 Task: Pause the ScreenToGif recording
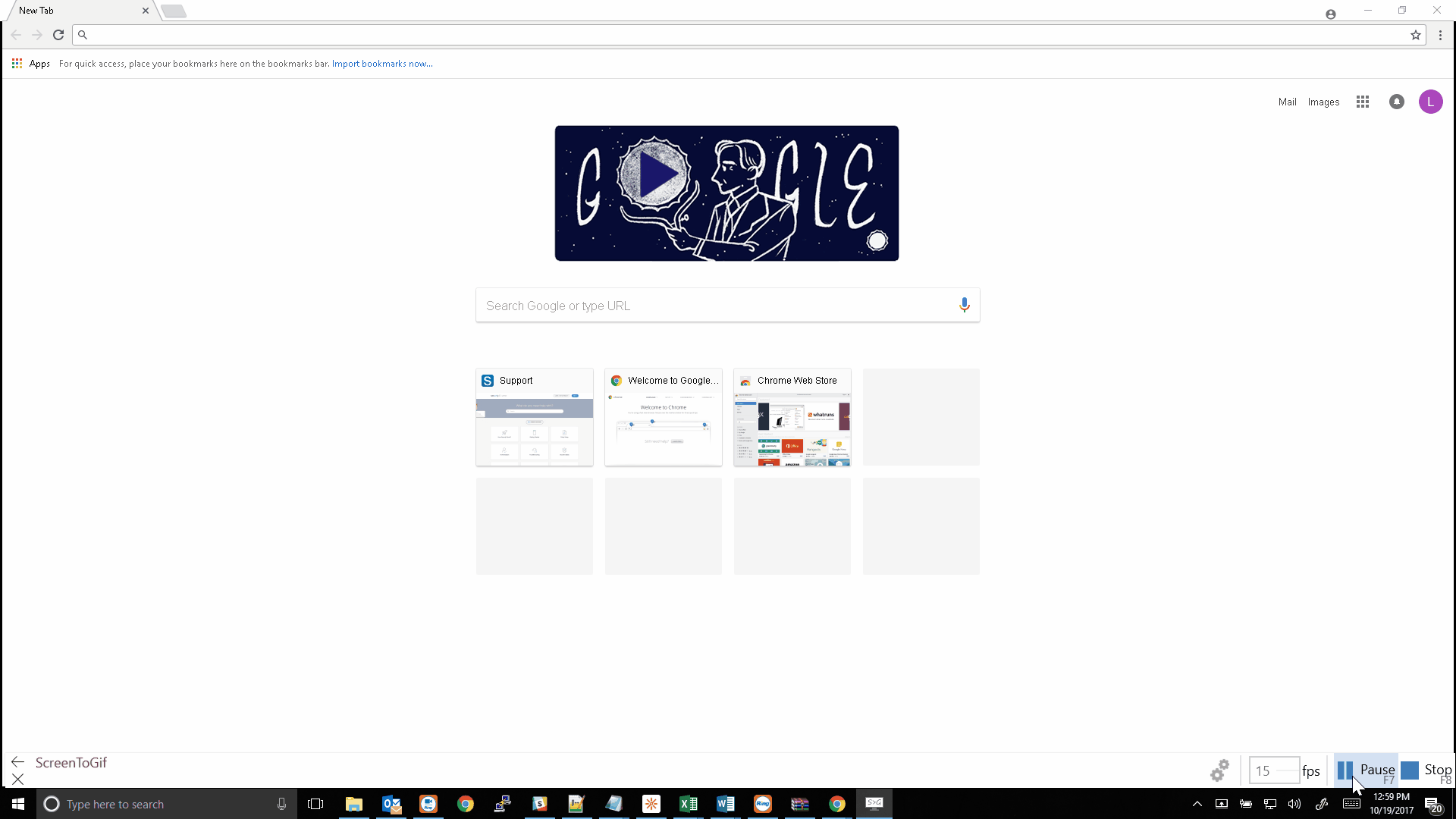(1366, 770)
